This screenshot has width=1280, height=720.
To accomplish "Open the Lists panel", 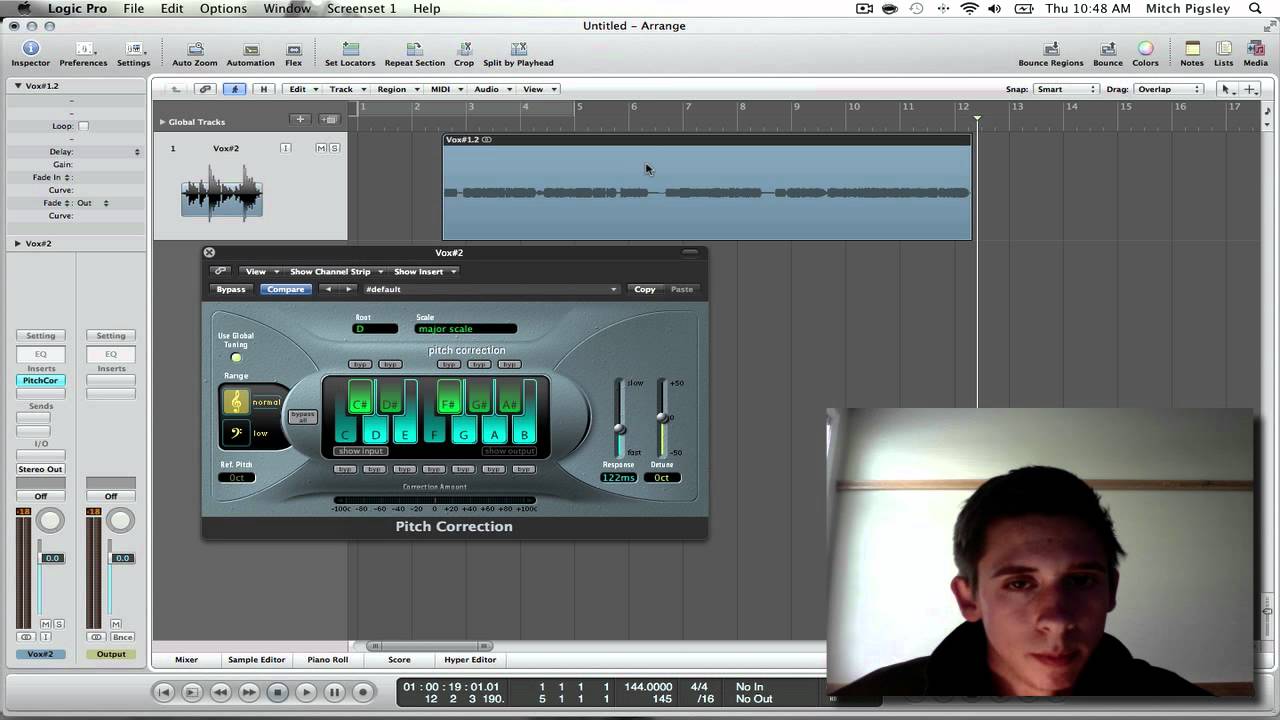I will click(x=1224, y=54).
